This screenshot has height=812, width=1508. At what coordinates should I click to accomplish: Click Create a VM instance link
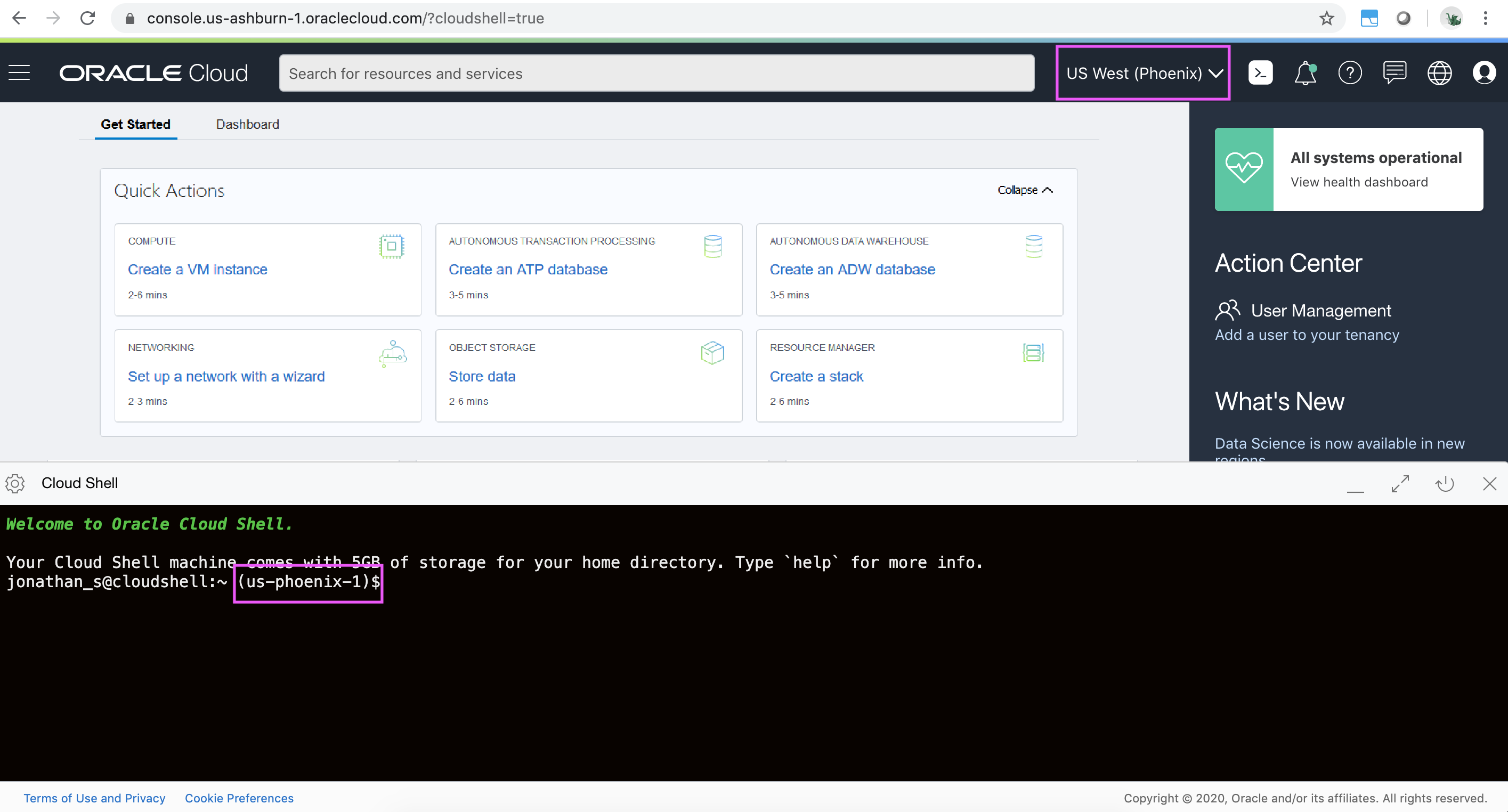coord(197,269)
